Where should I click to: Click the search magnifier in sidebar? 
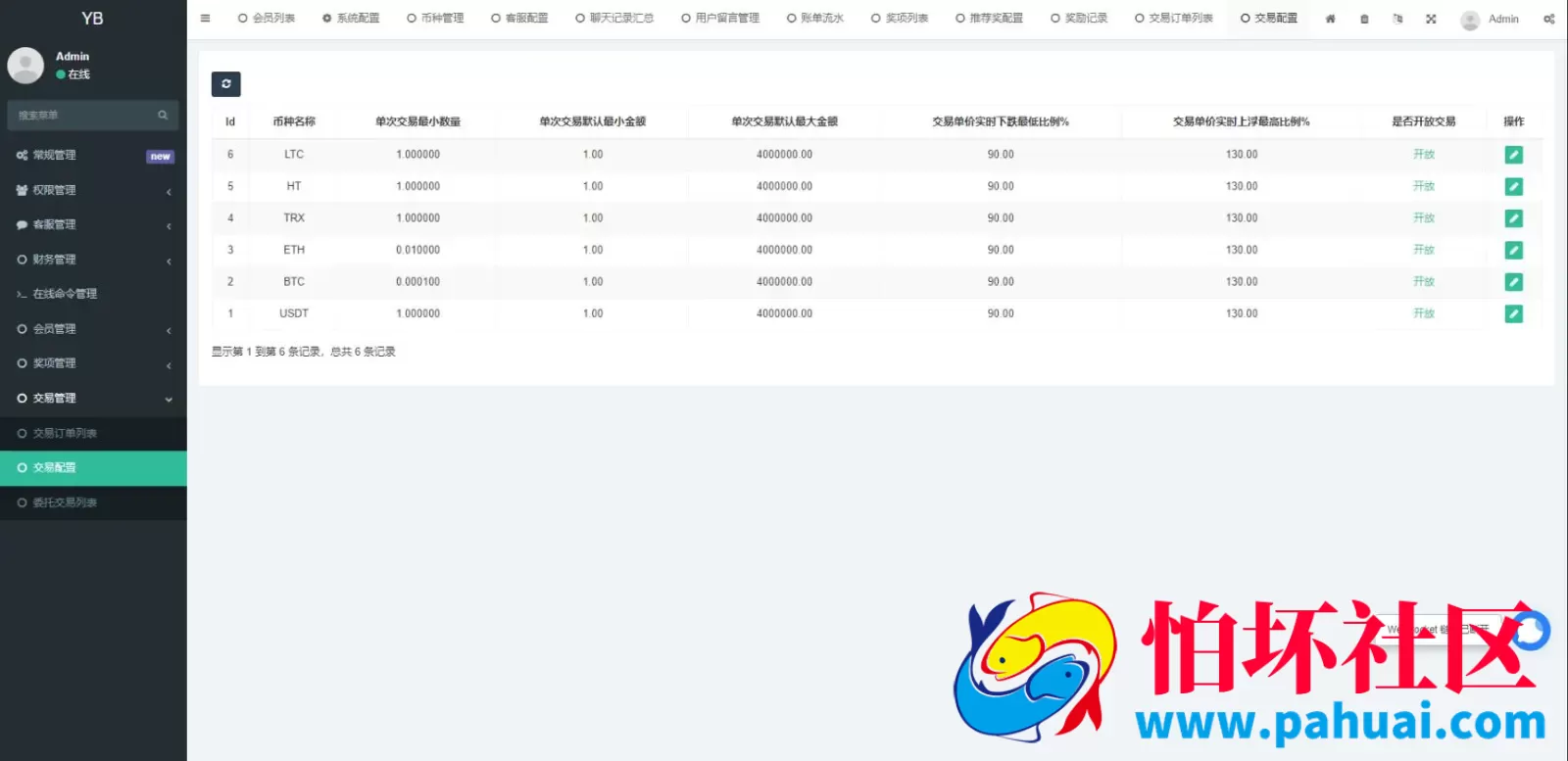pyautogui.click(x=163, y=116)
